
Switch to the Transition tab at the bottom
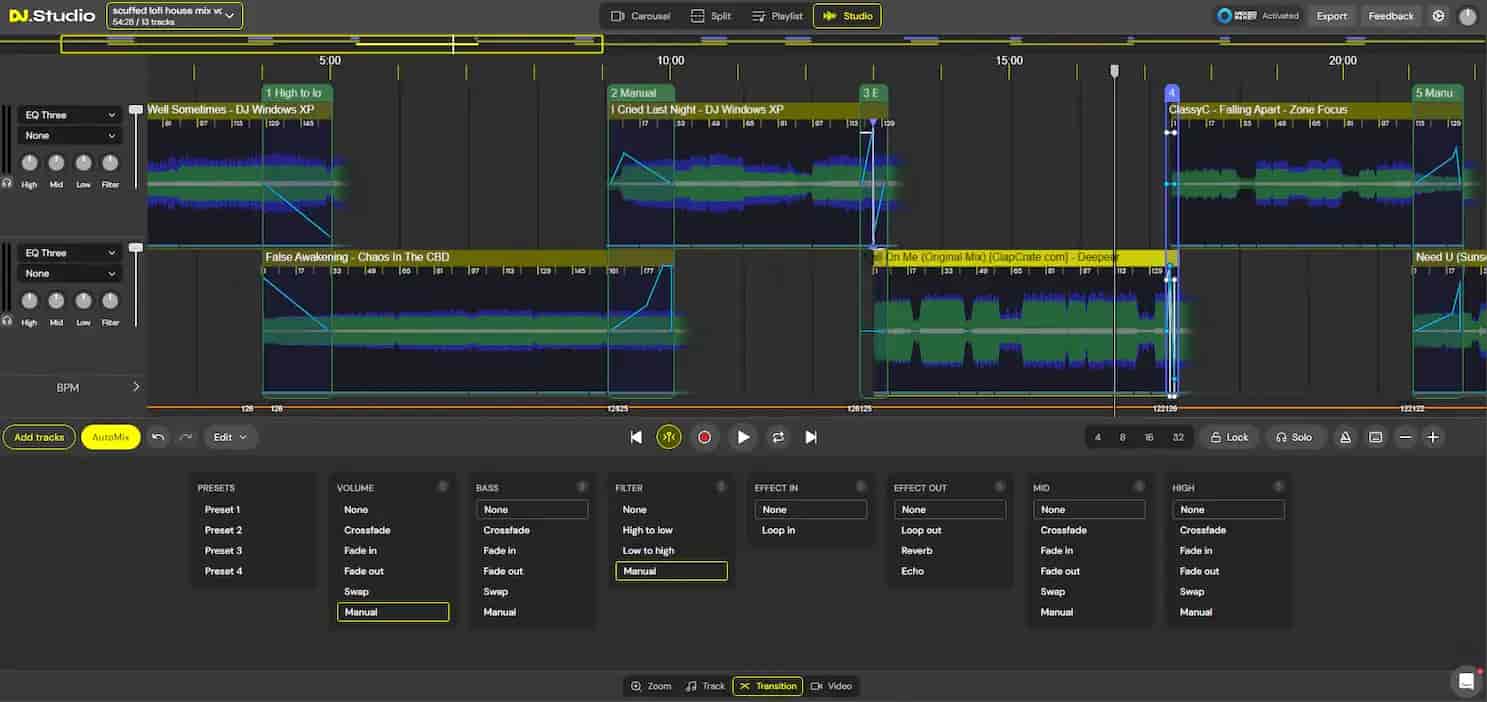pyautogui.click(x=767, y=686)
